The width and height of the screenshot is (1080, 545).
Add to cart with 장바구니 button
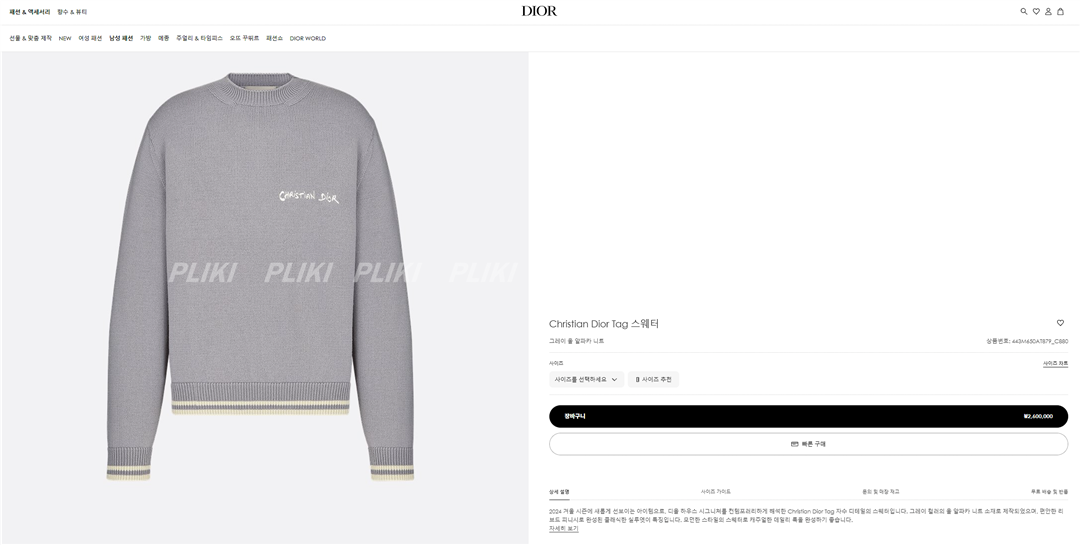[x=808, y=416]
